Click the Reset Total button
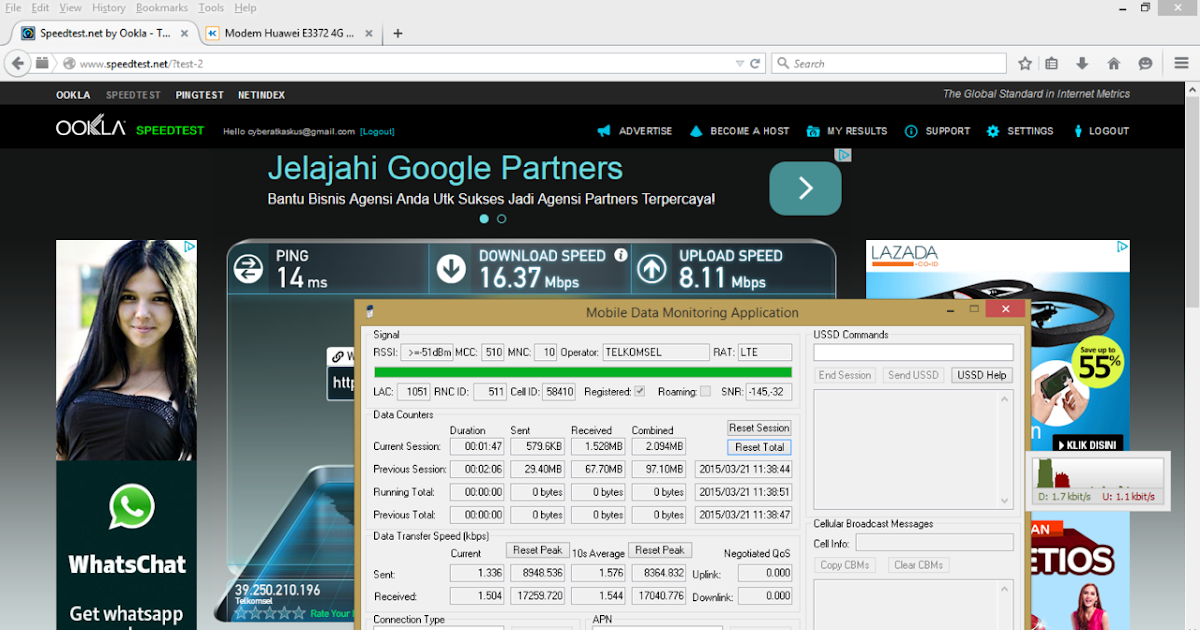Image resolution: width=1200 pixels, height=630 pixels. pyautogui.click(x=759, y=447)
